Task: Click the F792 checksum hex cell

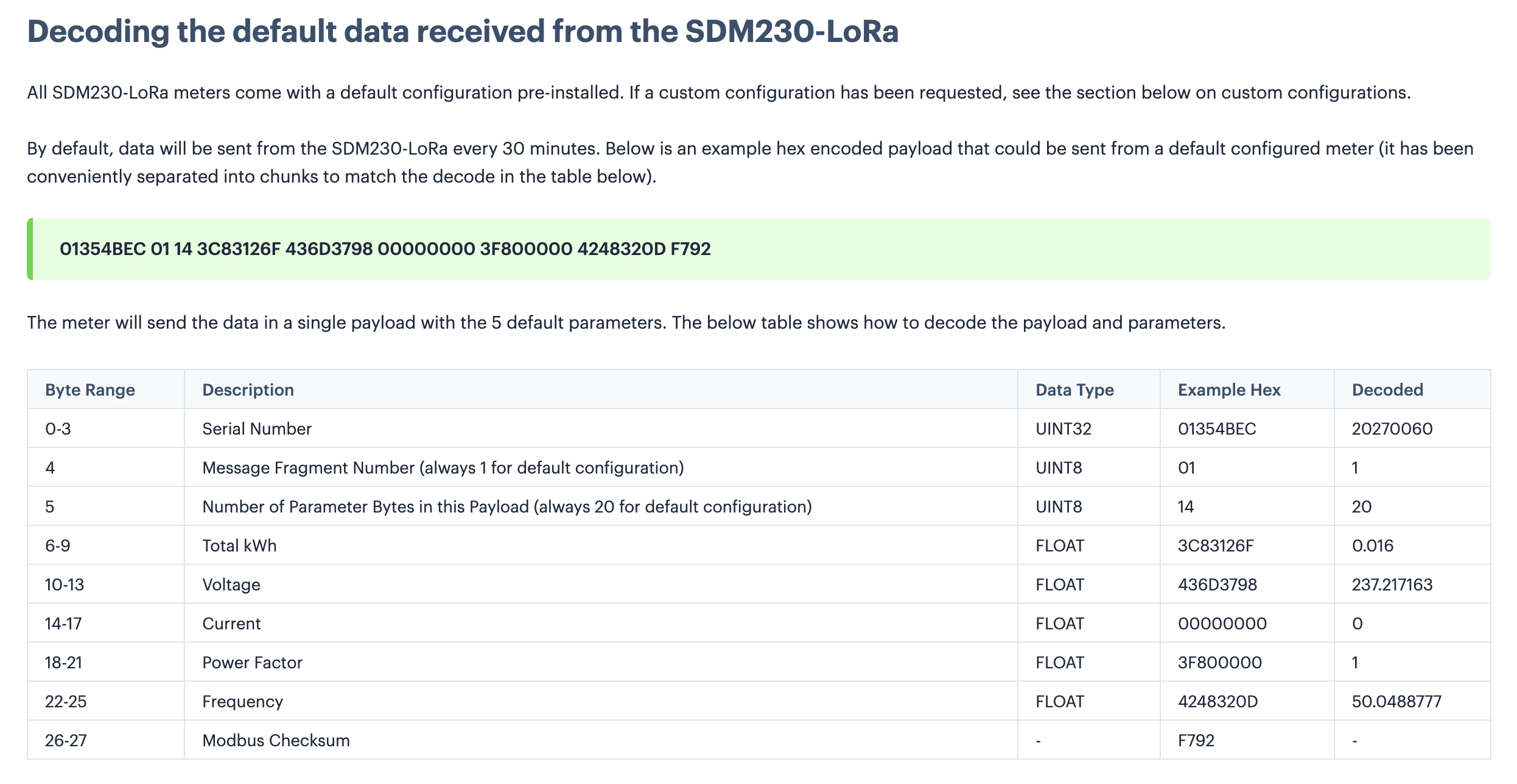Action: 1196,740
